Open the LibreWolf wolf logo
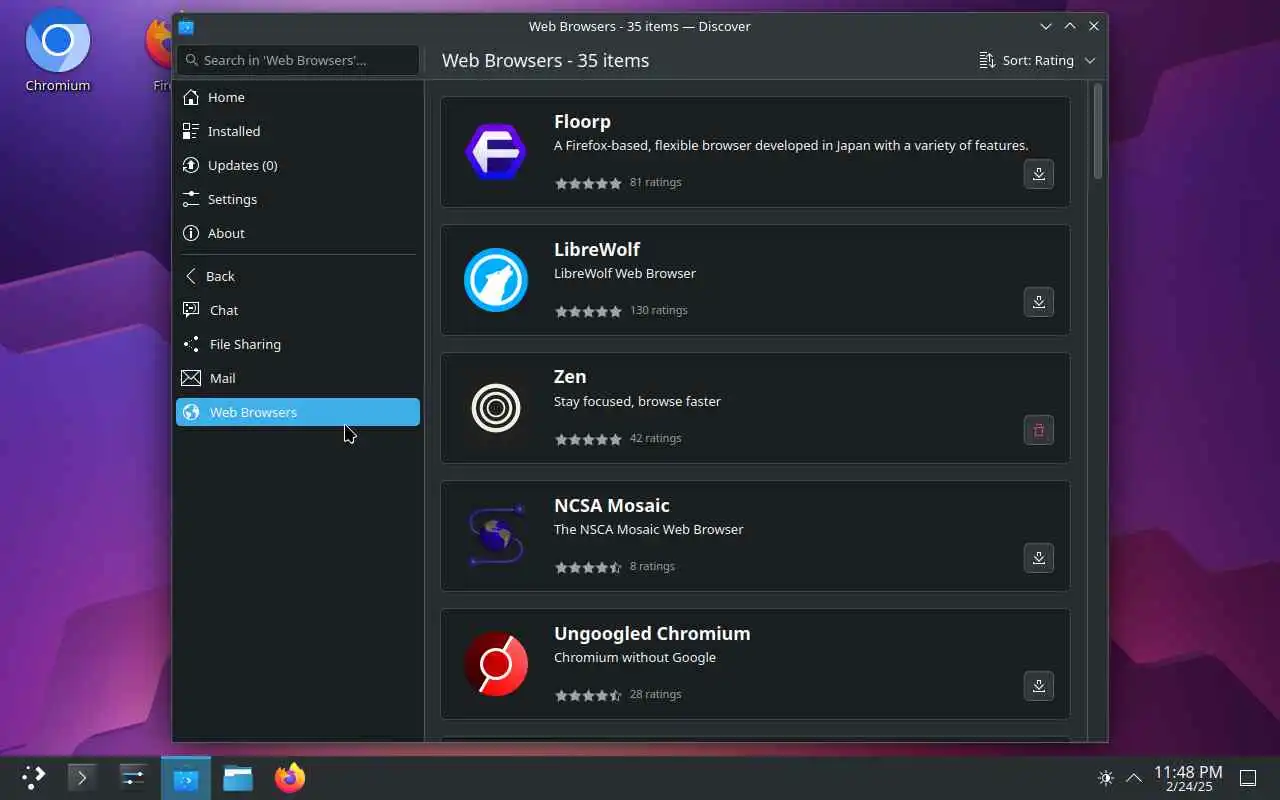Viewport: 1280px width, 800px height. (496, 280)
